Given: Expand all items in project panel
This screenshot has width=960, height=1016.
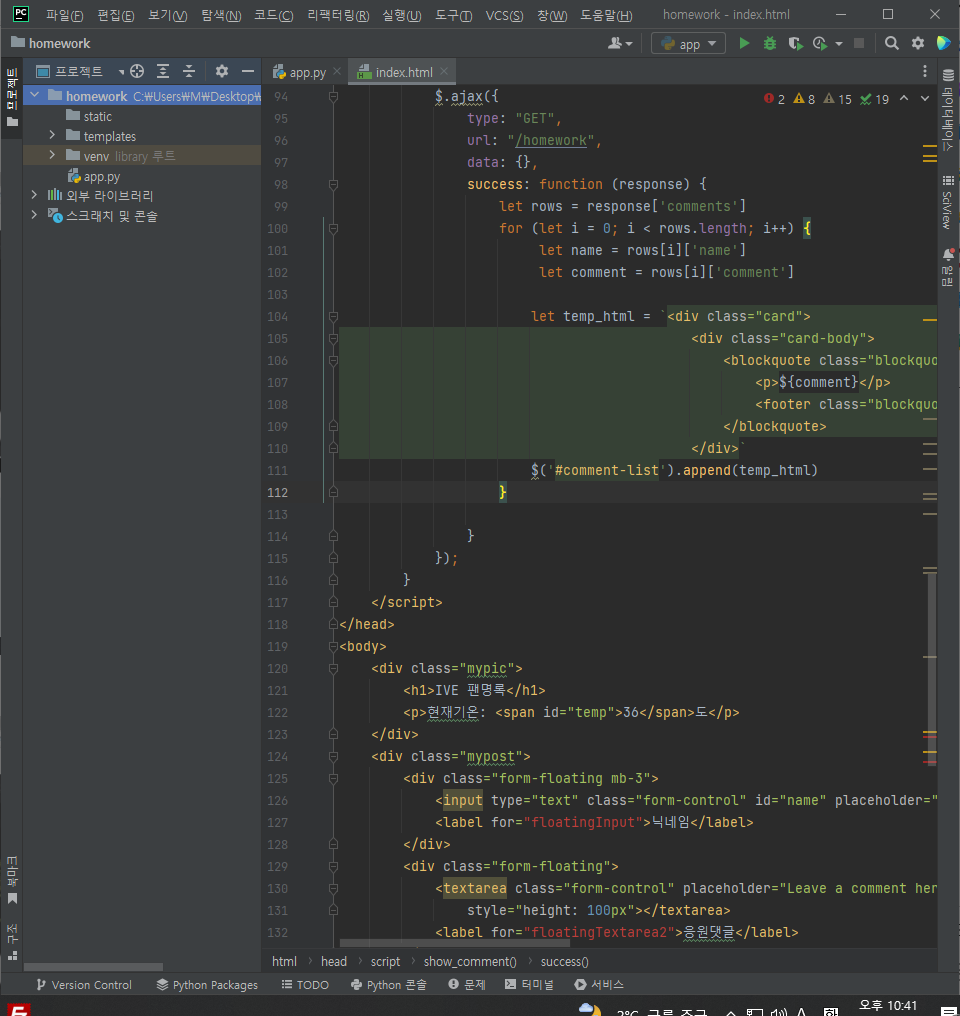Looking at the screenshot, I should [163, 71].
